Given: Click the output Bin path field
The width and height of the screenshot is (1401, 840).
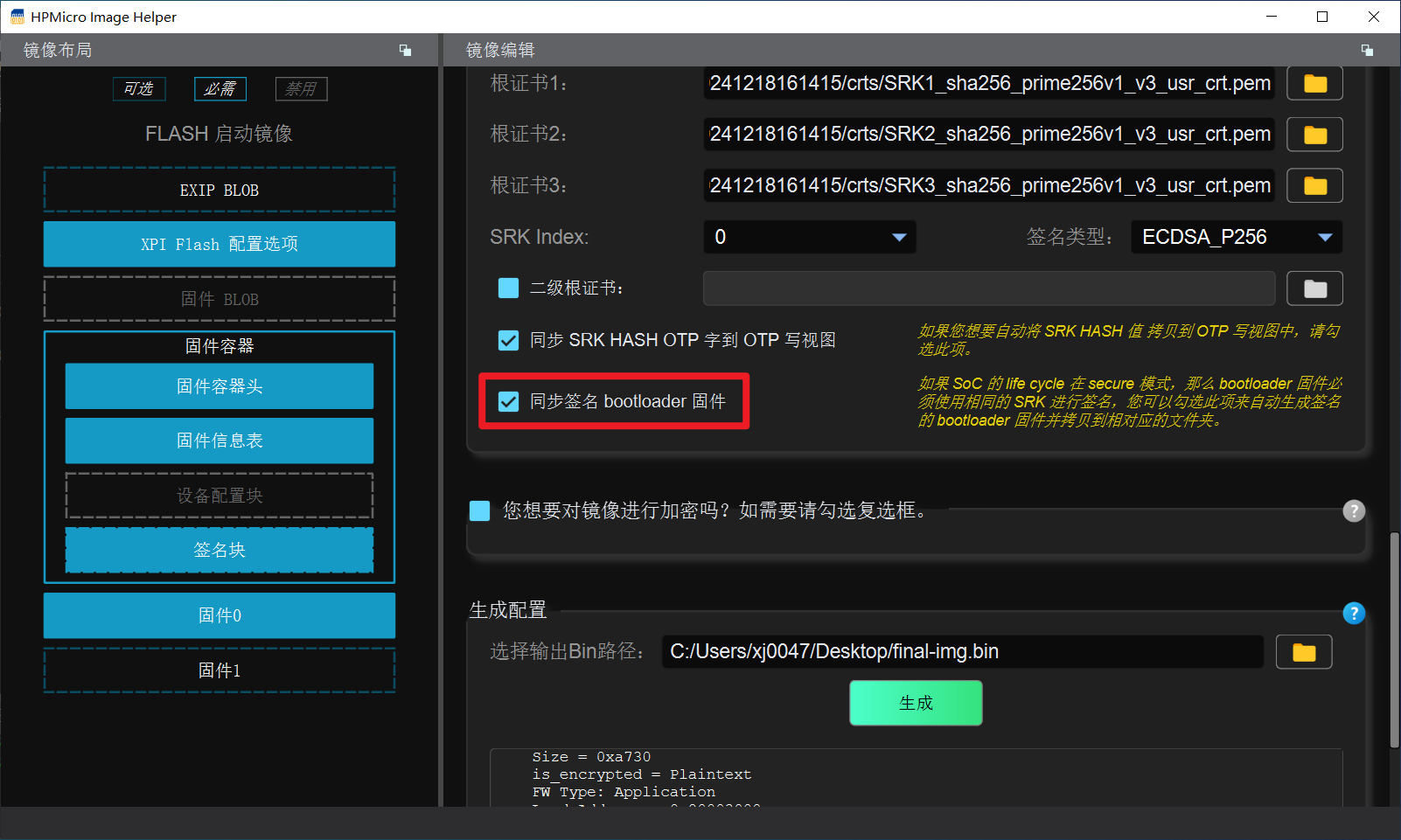Looking at the screenshot, I should (963, 652).
